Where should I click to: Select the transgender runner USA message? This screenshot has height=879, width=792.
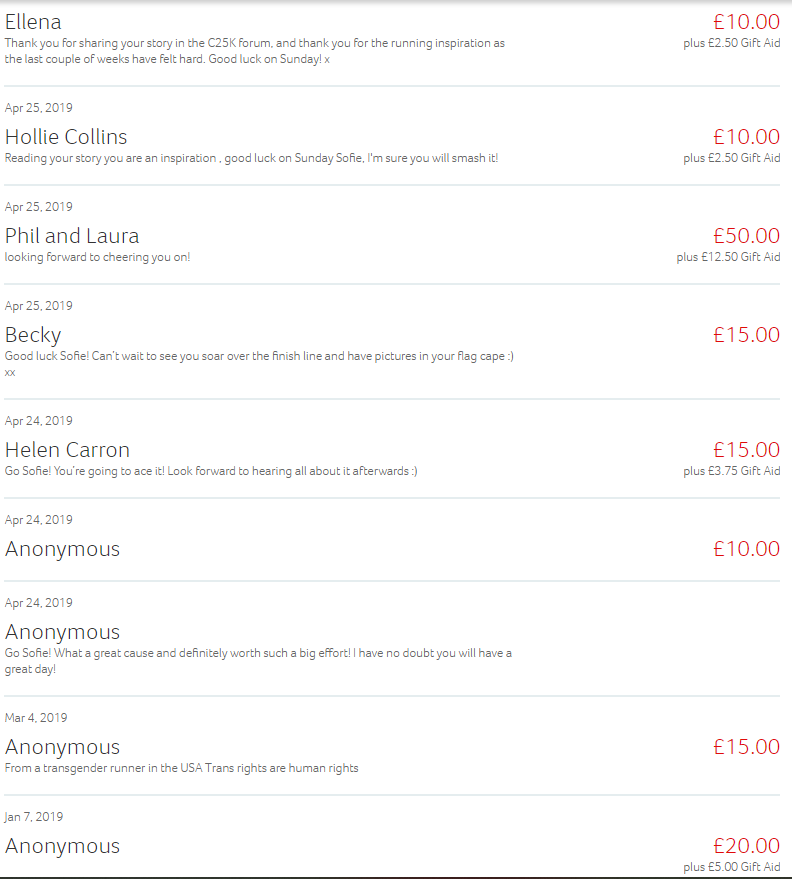(x=181, y=768)
